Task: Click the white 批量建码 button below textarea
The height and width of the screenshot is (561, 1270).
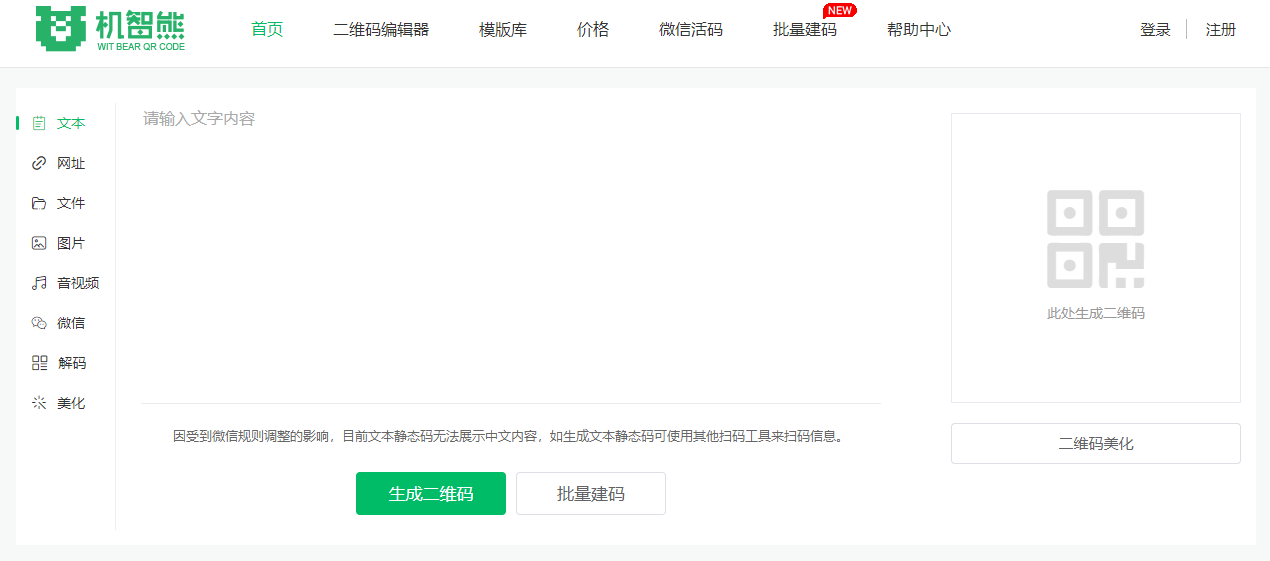Action: click(x=591, y=494)
